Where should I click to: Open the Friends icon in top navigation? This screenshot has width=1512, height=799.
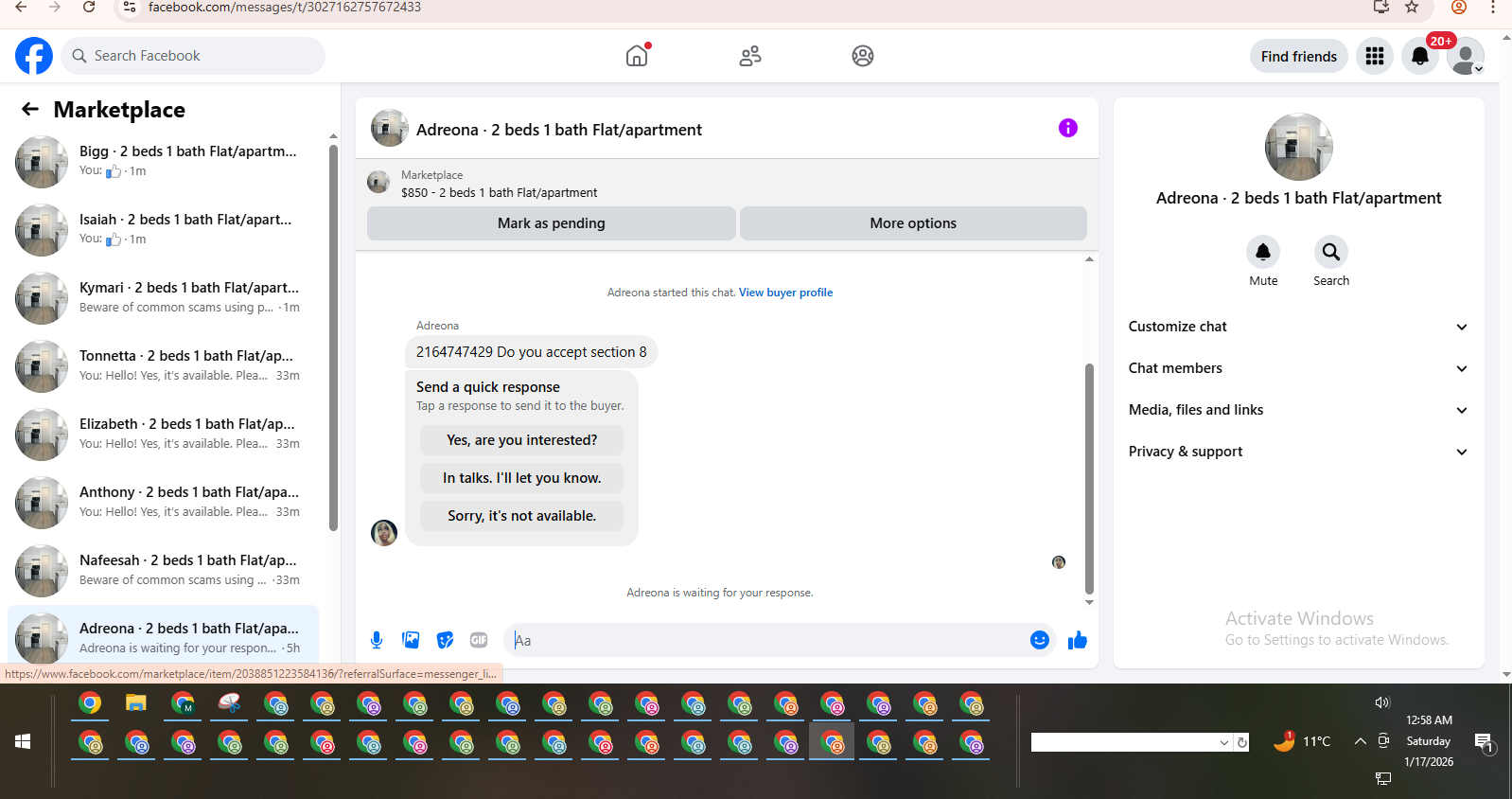[x=750, y=56]
